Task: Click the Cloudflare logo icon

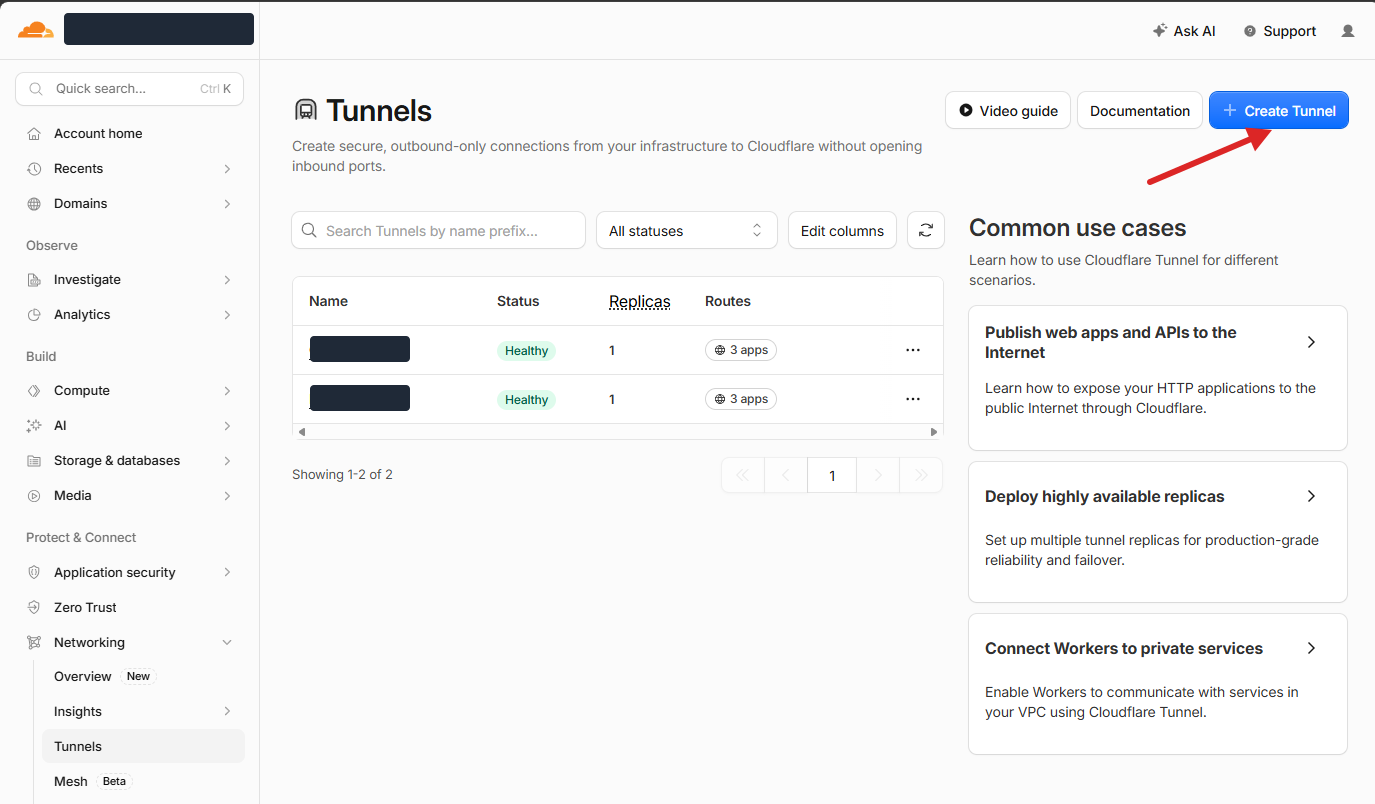Action: 35,30
